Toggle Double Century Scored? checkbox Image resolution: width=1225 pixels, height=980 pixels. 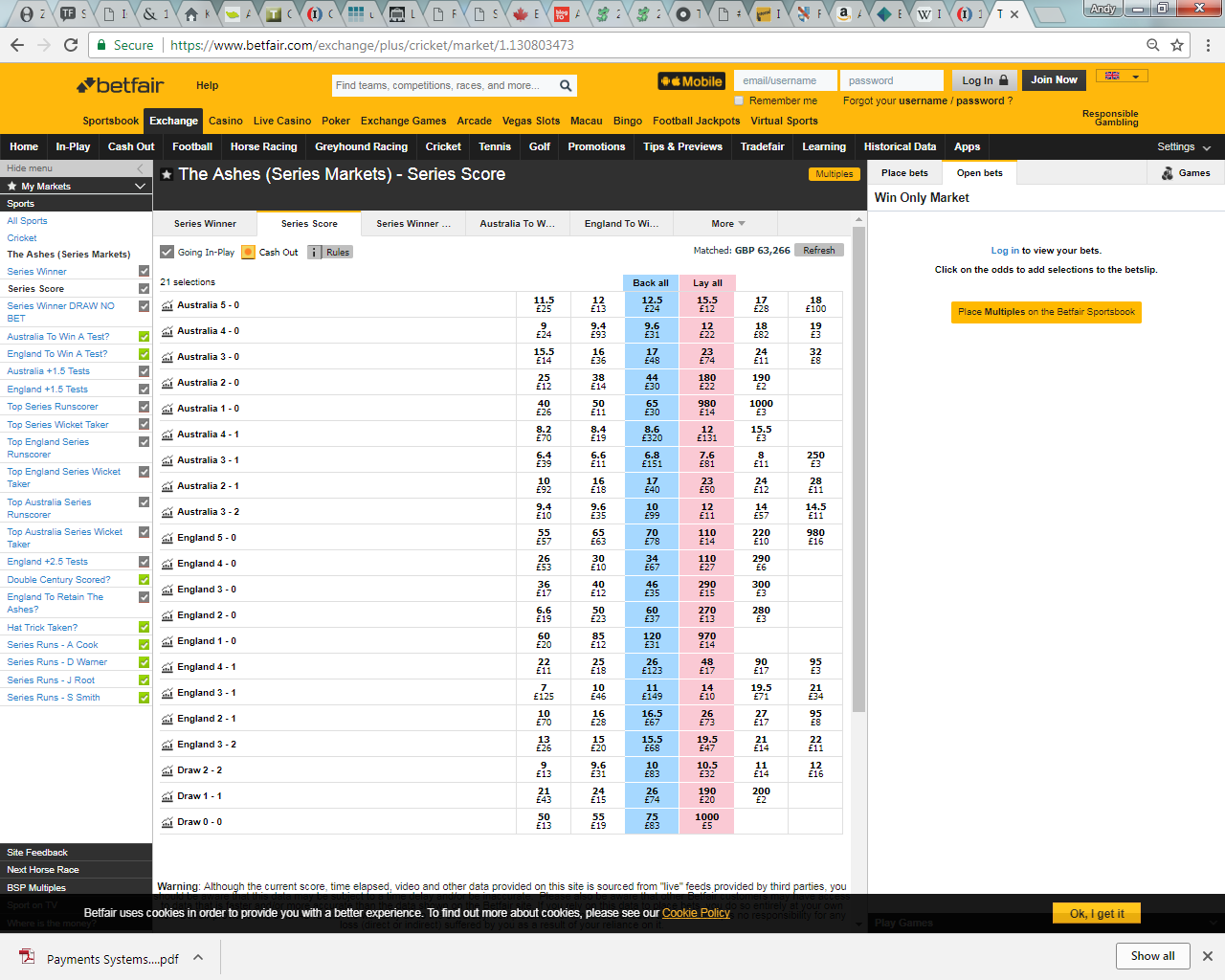[144, 580]
